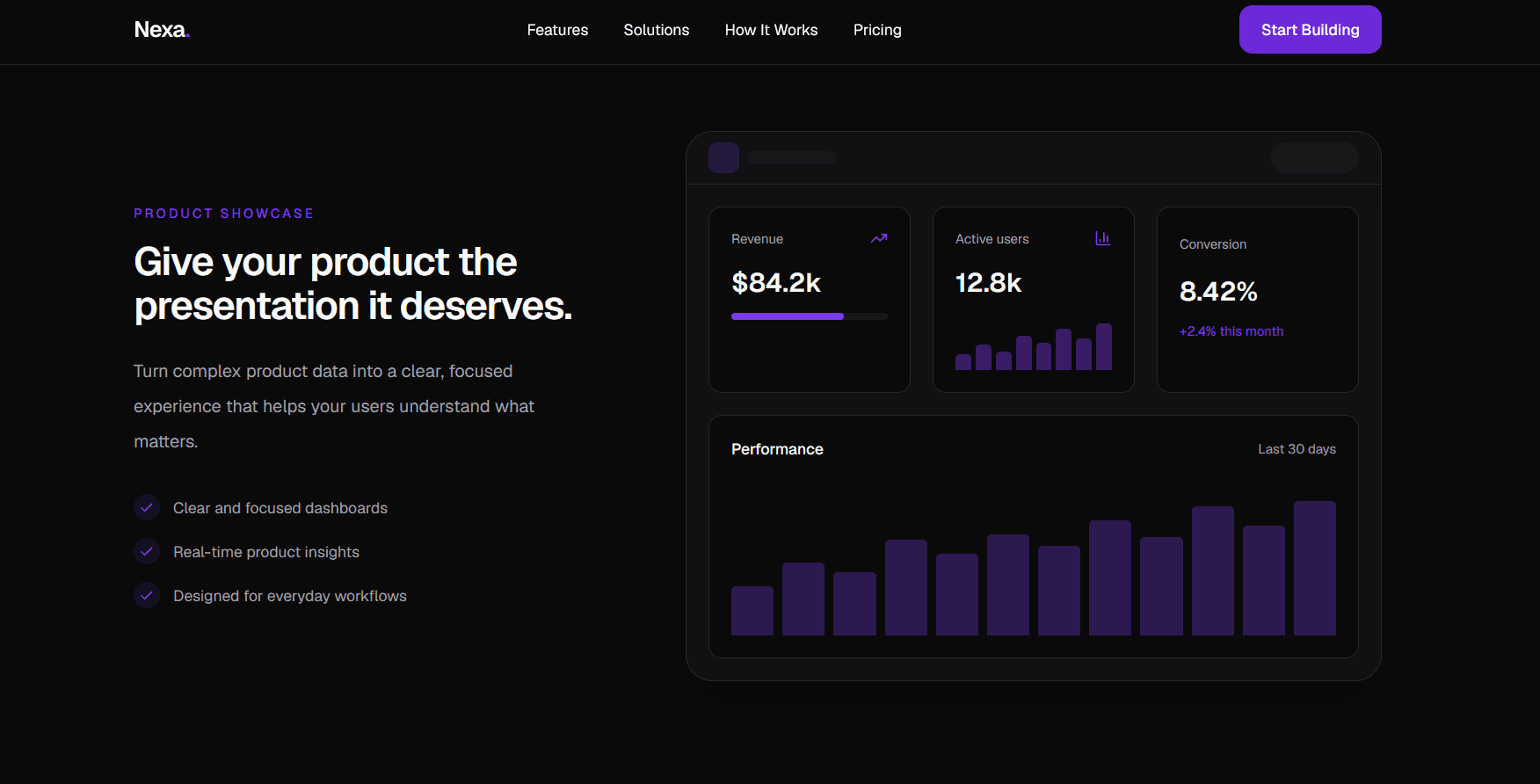Click the Start Building button
Screen dimensions: 1540x784
point(1310,30)
